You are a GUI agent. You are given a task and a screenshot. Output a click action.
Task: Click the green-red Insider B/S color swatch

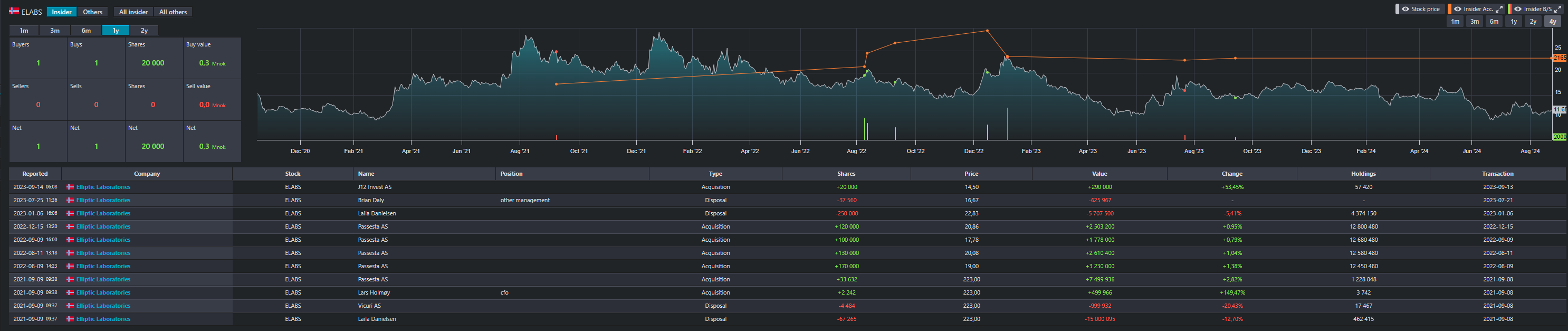coord(1509,9)
